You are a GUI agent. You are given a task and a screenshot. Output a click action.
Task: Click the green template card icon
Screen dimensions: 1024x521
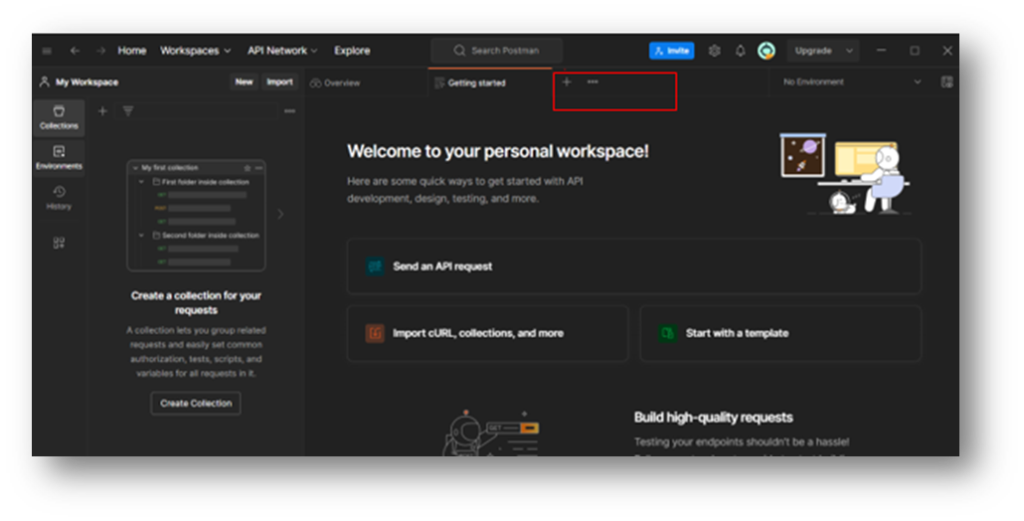pyautogui.click(x=667, y=334)
